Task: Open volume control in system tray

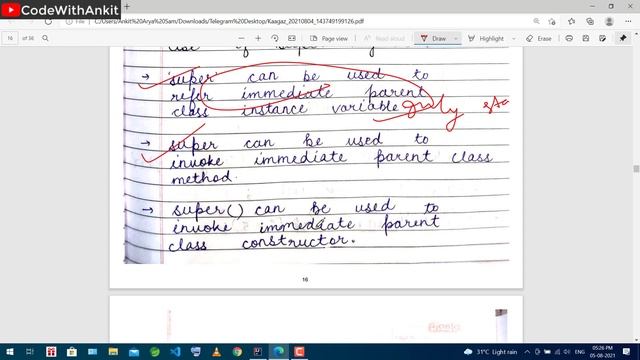Action: pyautogui.click(x=567, y=351)
